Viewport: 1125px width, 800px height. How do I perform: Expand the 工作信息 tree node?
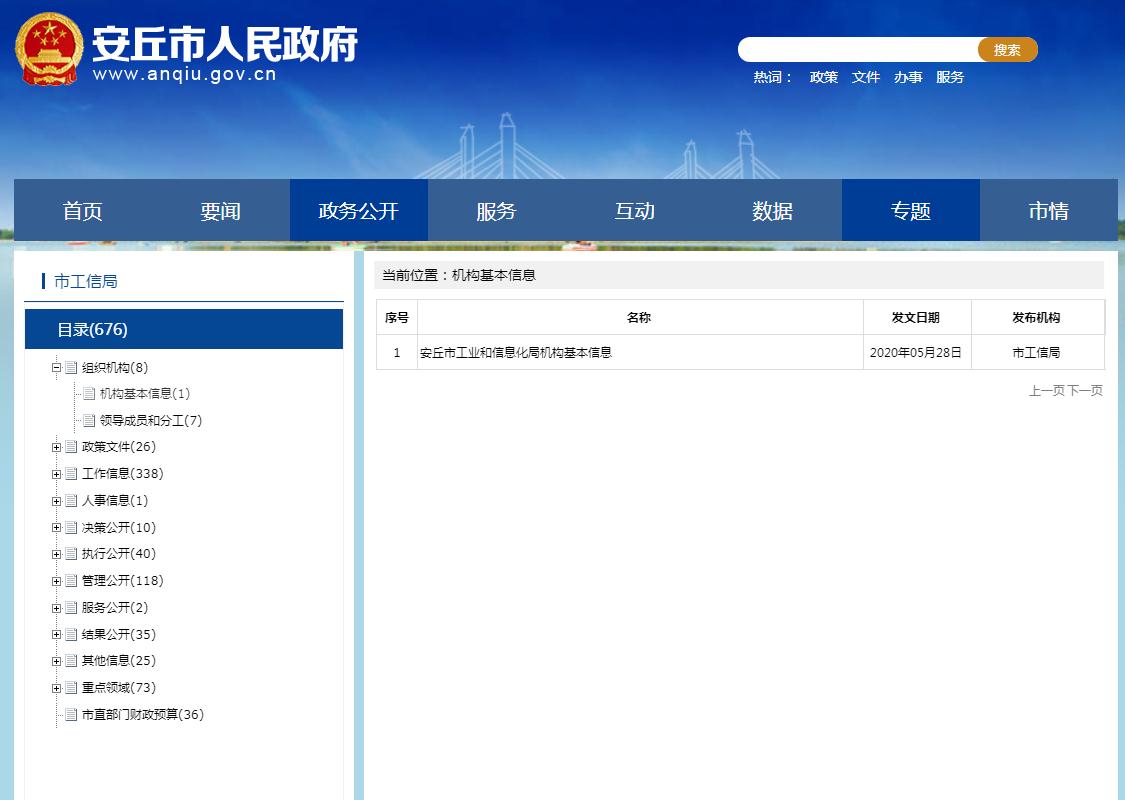click(56, 474)
